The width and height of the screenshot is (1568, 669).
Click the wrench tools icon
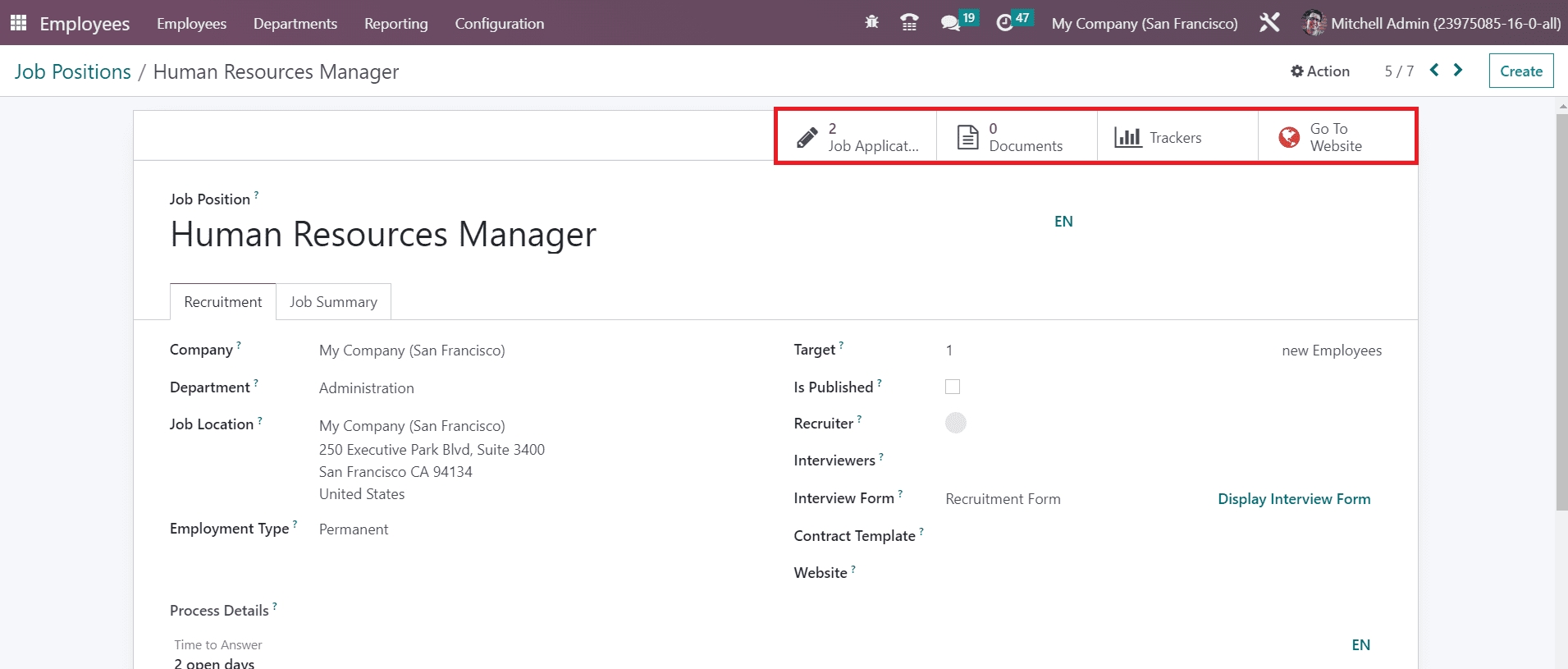click(1269, 23)
